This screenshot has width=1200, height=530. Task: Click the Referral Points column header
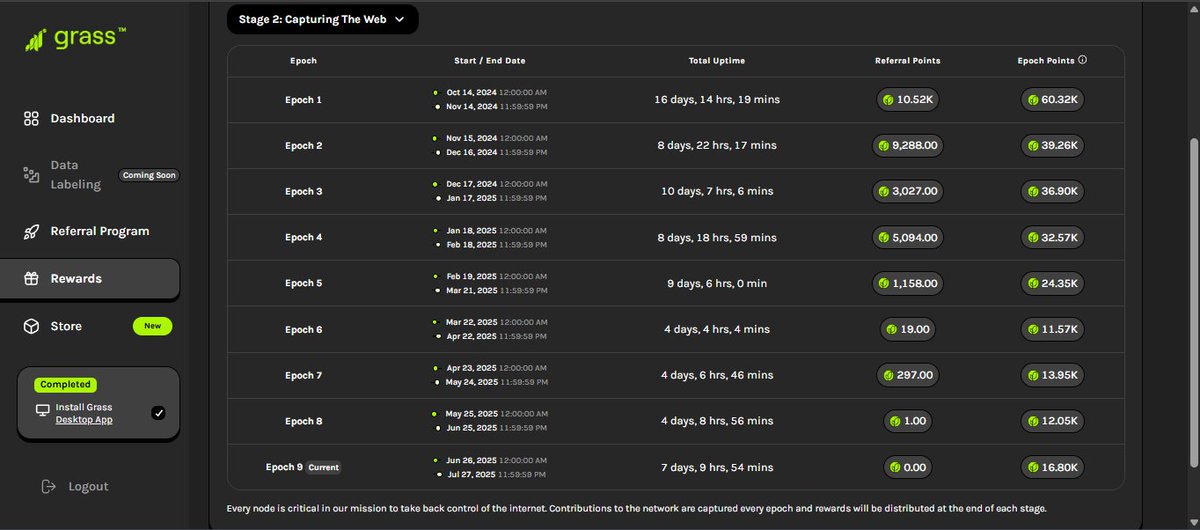pos(907,60)
